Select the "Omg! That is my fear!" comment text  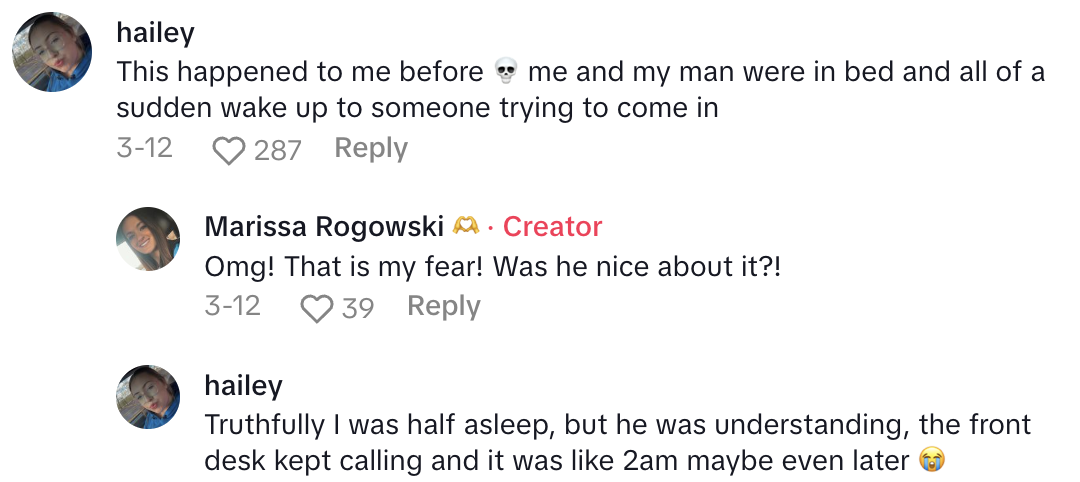[x=492, y=268]
